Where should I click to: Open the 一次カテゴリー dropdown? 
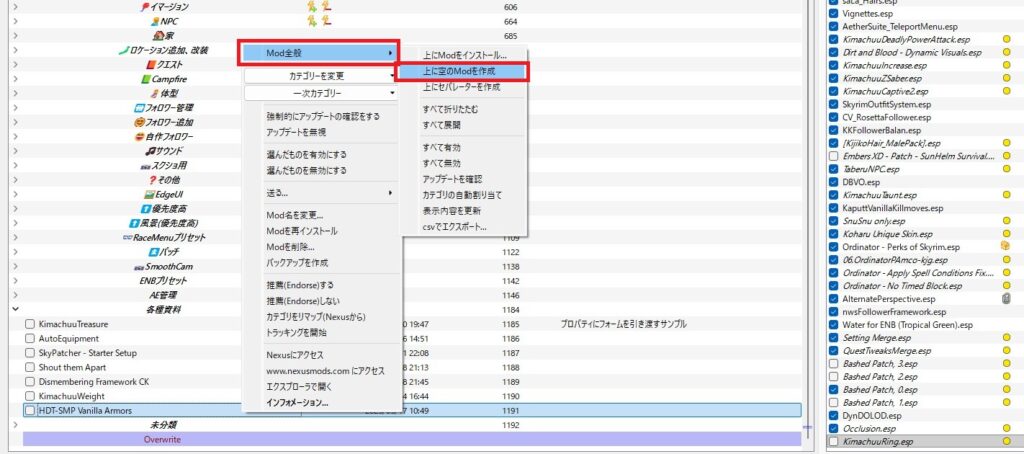[321, 93]
